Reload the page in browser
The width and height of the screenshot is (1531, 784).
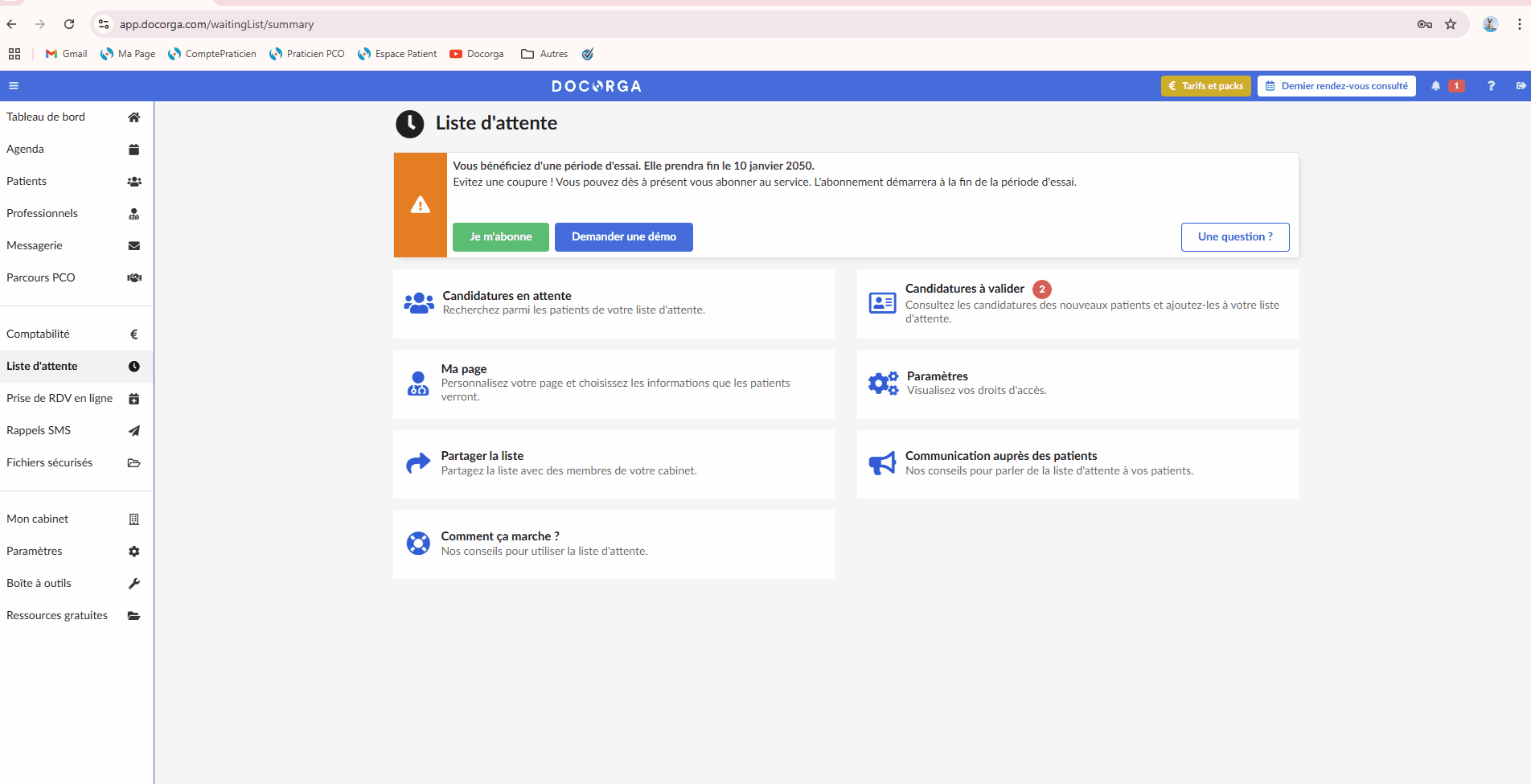click(x=69, y=24)
